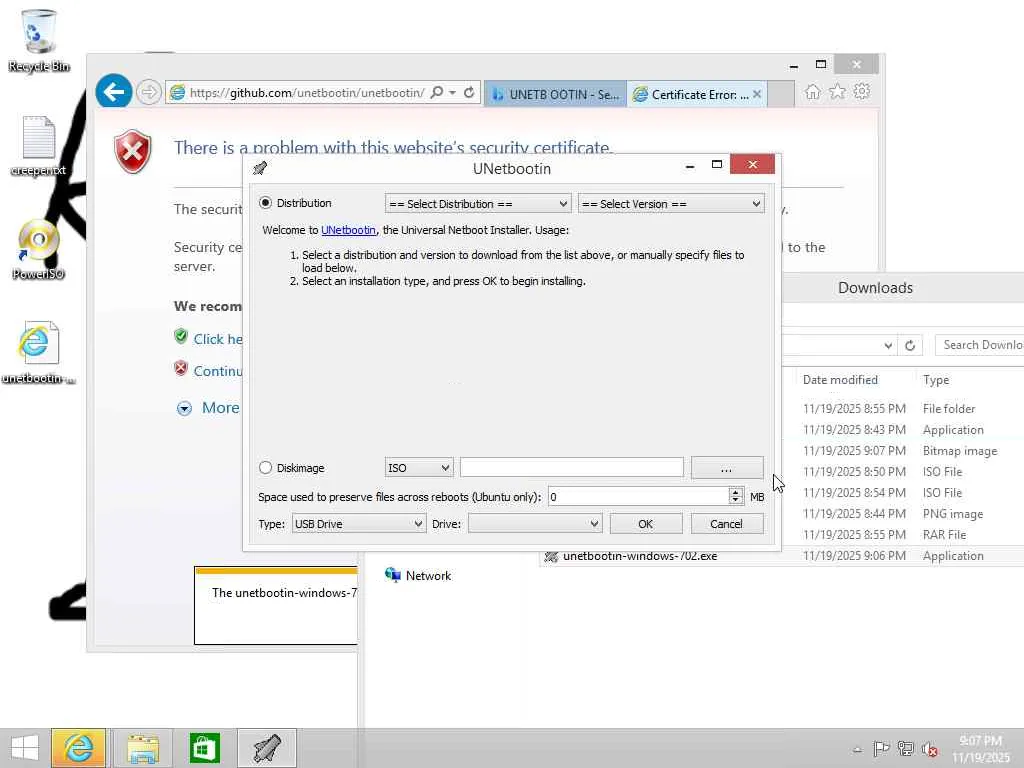Open the ISO disk image type dropdown
Image resolution: width=1024 pixels, height=768 pixels.
click(x=419, y=468)
